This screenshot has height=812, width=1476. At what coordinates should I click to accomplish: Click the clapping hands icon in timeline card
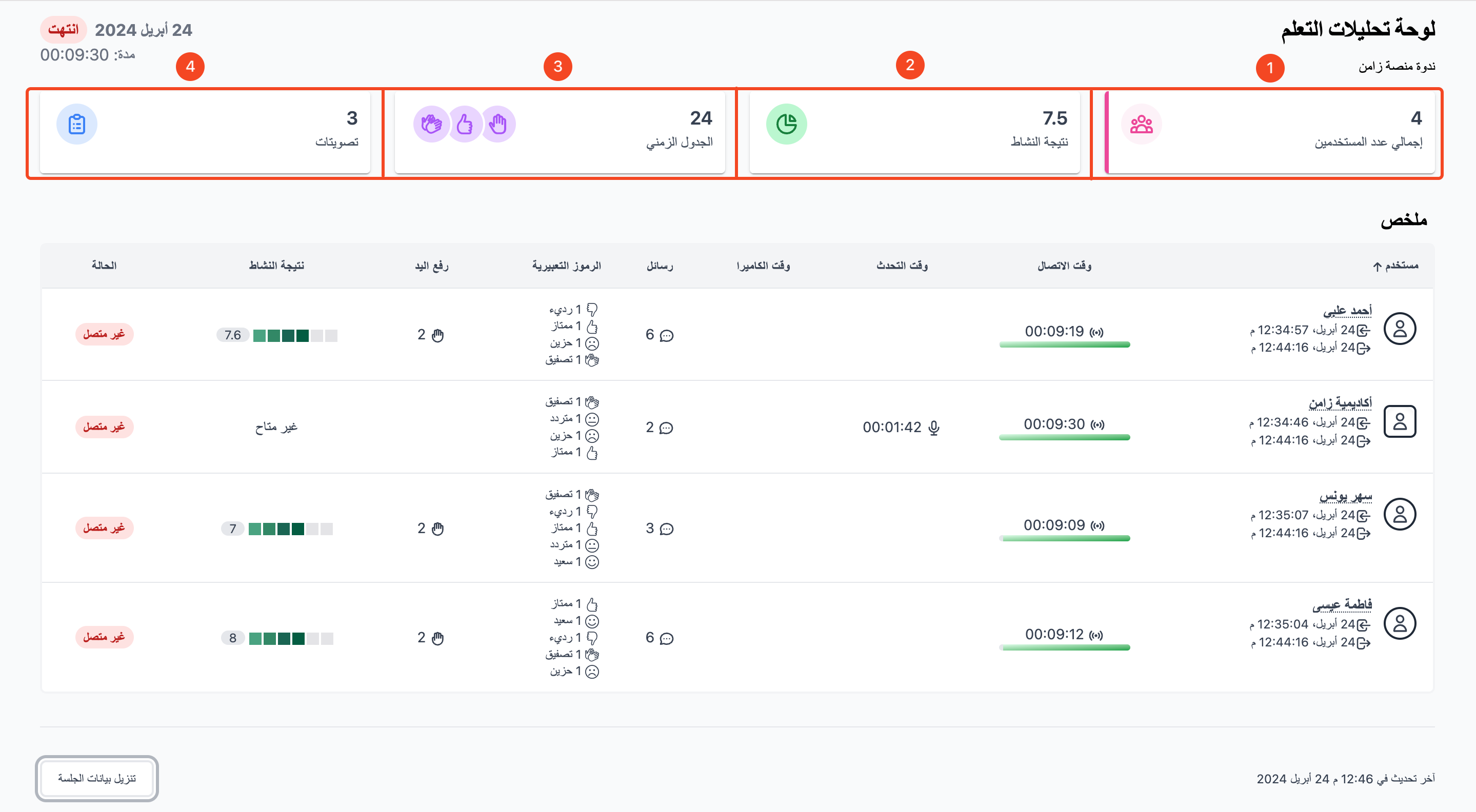pyautogui.click(x=431, y=124)
